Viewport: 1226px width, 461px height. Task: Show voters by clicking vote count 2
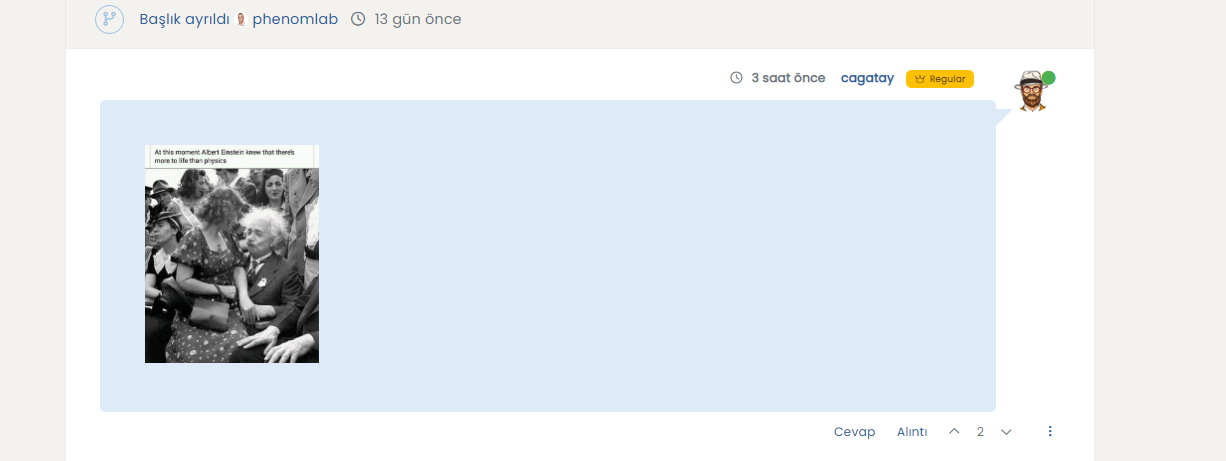(x=980, y=431)
